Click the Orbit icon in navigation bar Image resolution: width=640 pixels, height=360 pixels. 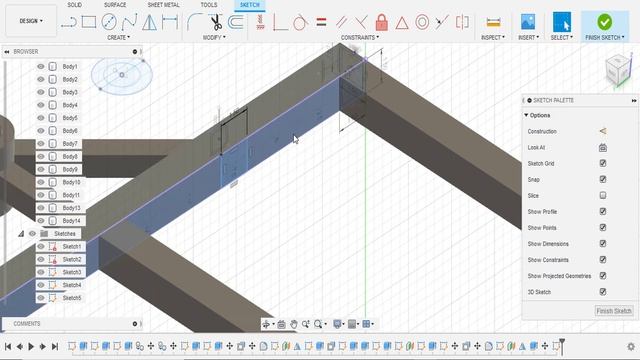pyautogui.click(x=267, y=324)
